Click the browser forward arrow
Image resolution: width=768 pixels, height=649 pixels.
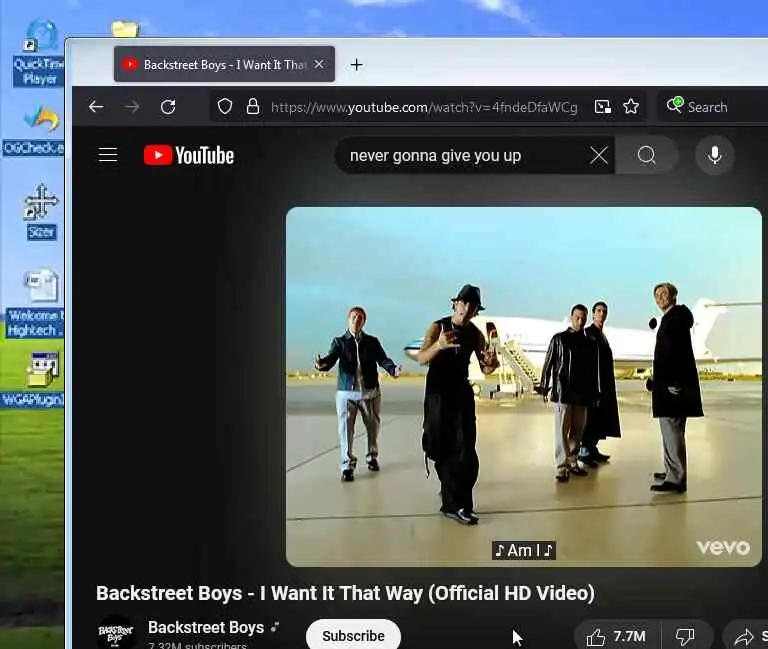pos(132,106)
